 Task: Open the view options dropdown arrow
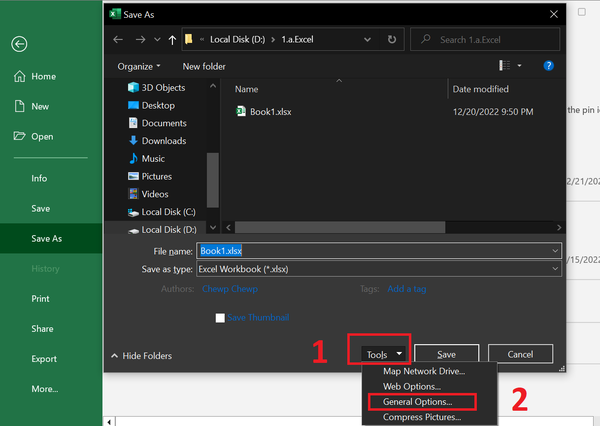click(519, 66)
